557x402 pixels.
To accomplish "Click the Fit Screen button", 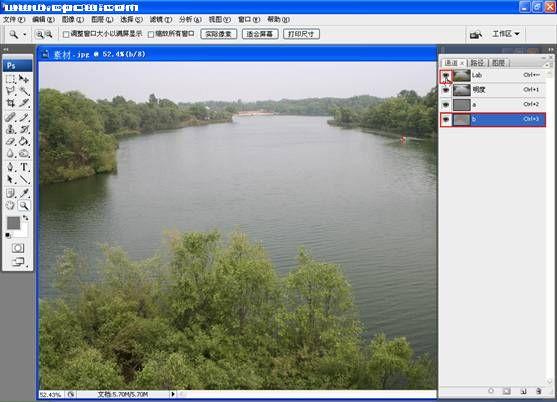I will click(260, 34).
